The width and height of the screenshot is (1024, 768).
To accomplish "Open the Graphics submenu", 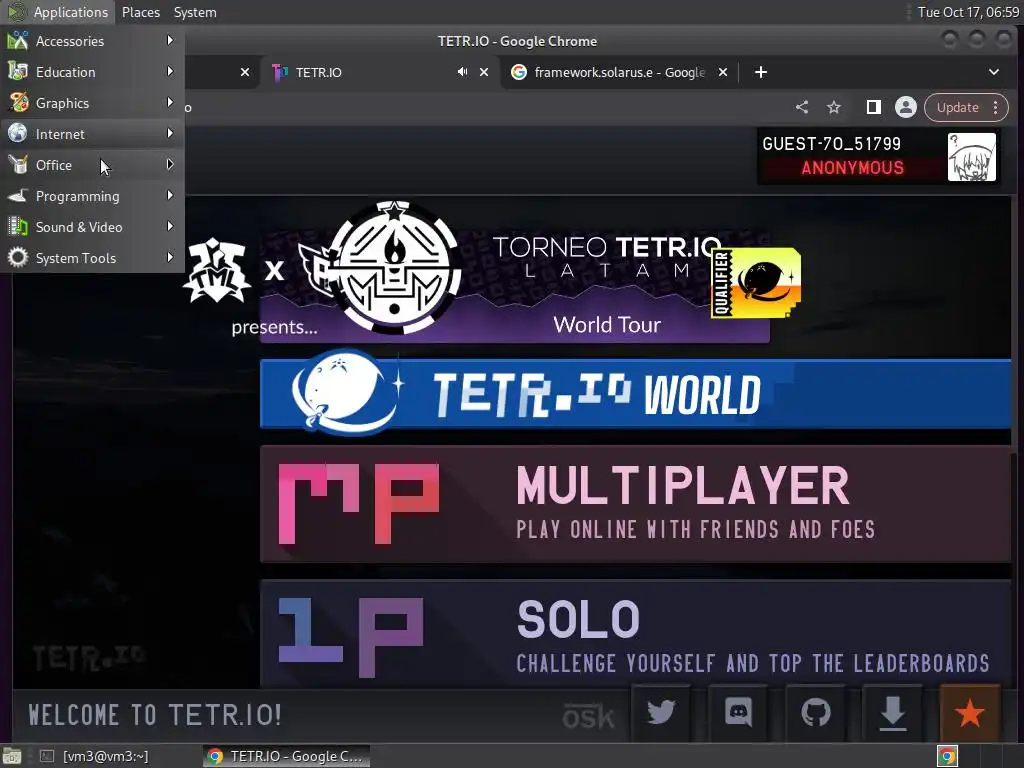I will (x=91, y=103).
